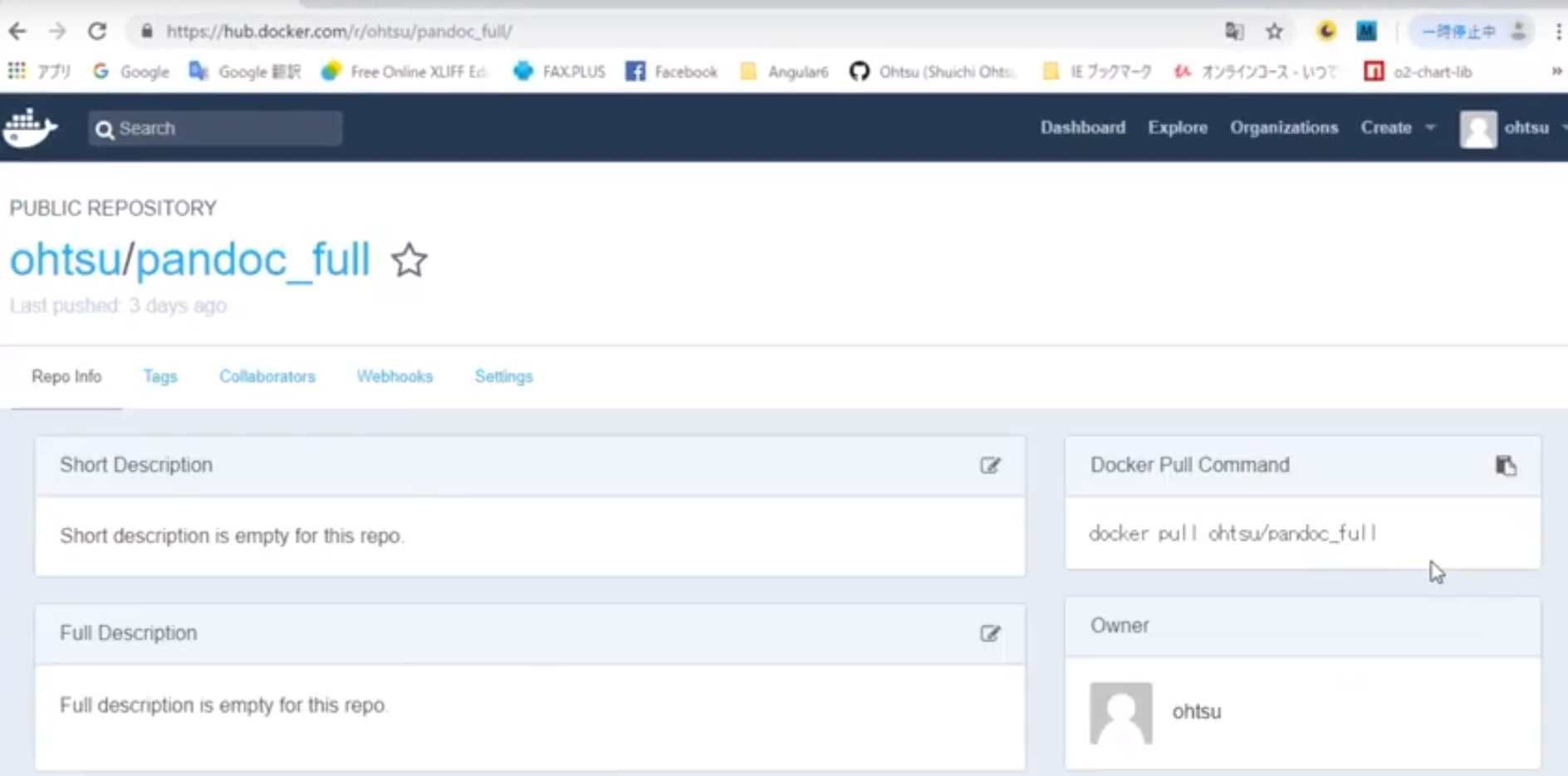Image resolution: width=1568 pixels, height=776 pixels.
Task: Click the Docker whale logo
Action: point(30,127)
